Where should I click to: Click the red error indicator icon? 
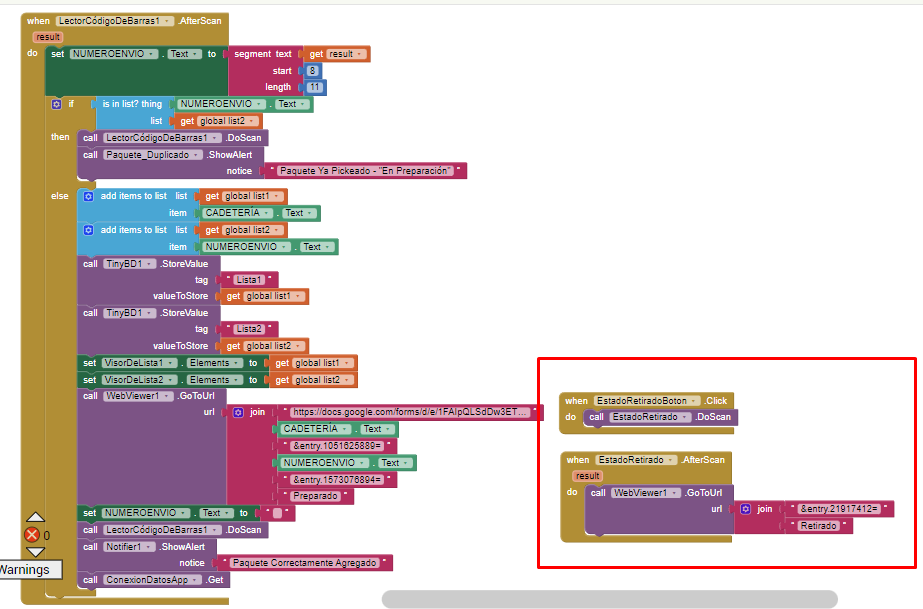(32, 535)
